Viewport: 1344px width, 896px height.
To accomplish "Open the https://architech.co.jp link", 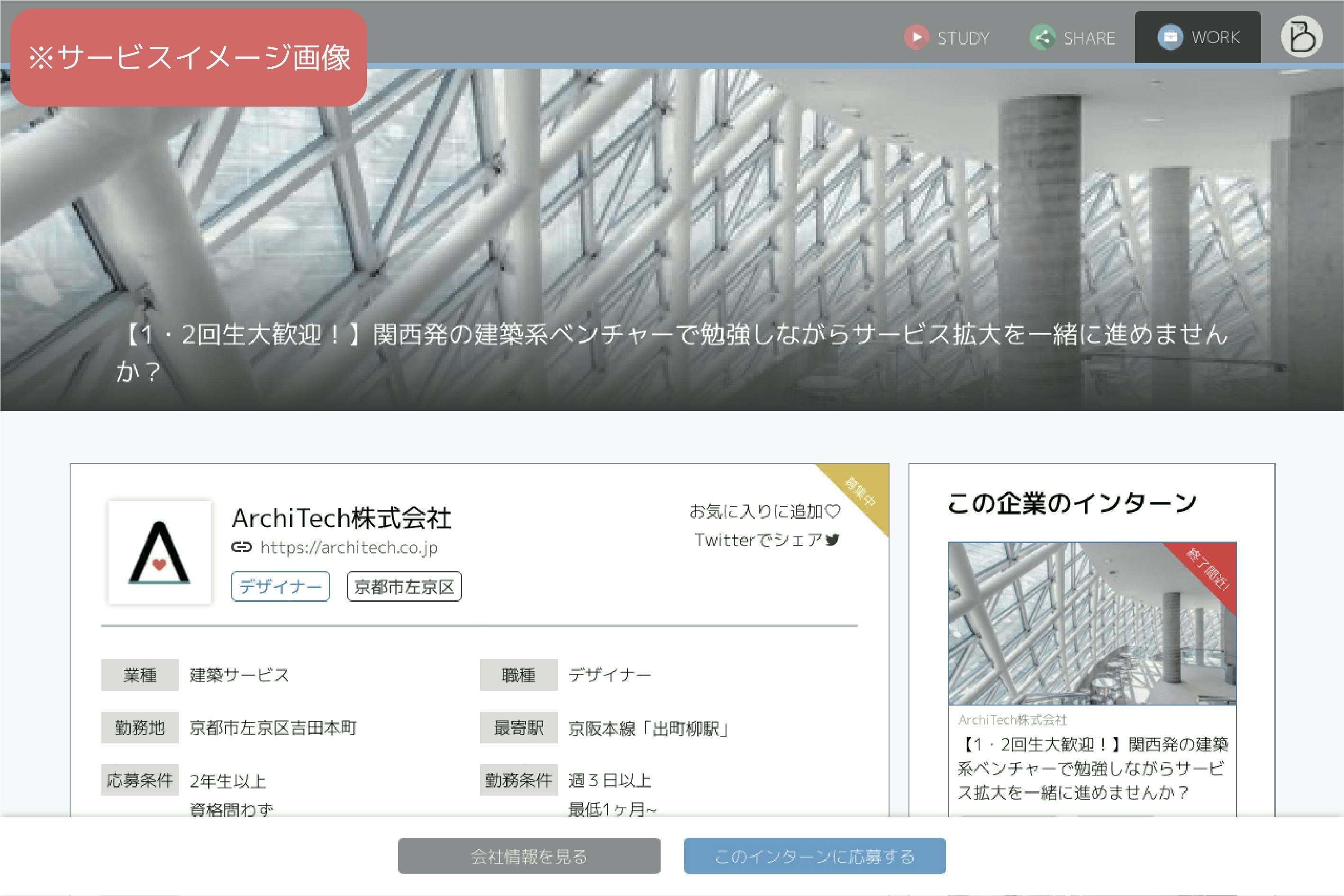I will click(x=349, y=547).
